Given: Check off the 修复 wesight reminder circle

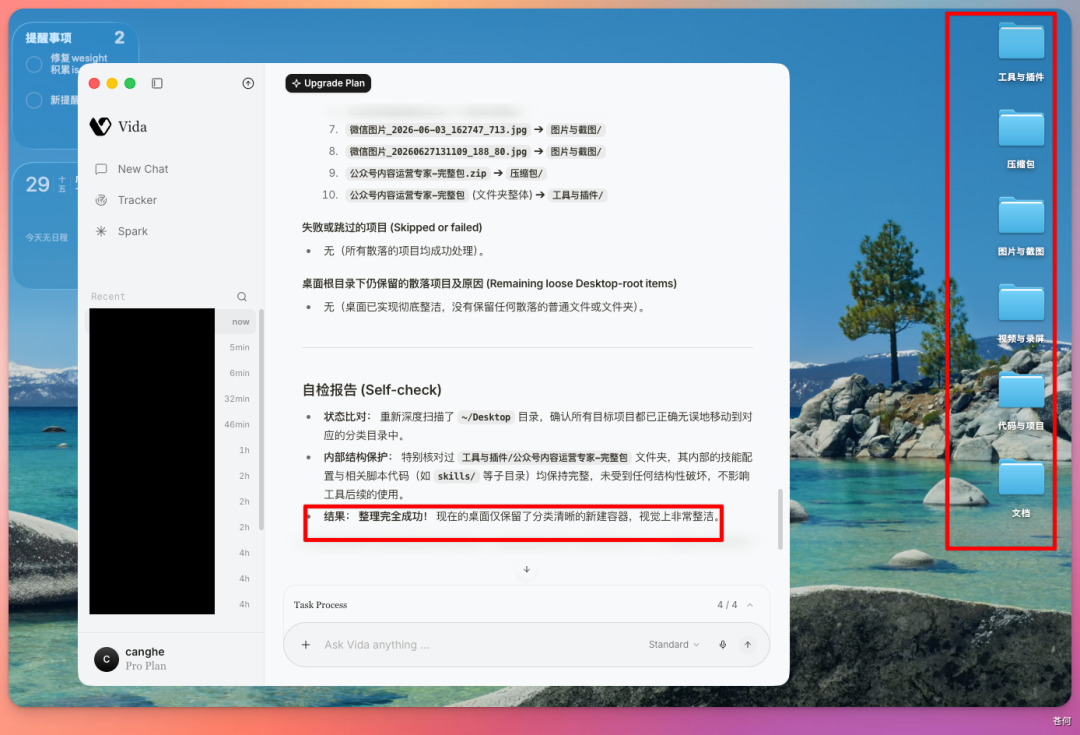Looking at the screenshot, I should pyautogui.click(x=34, y=64).
